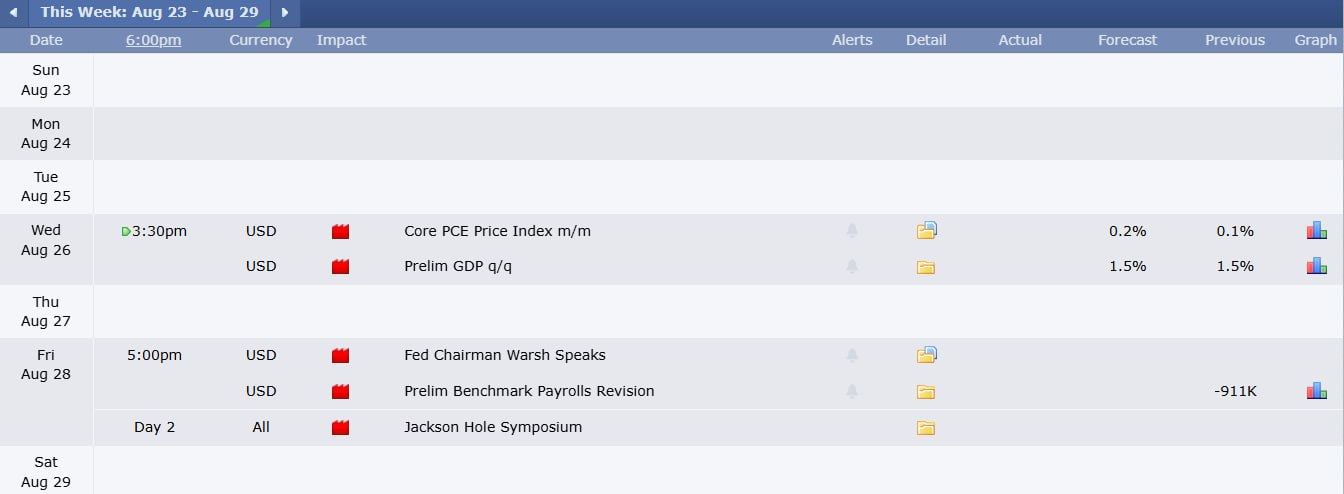
Task: Go to next week with right arrow
Action: [x=285, y=13]
